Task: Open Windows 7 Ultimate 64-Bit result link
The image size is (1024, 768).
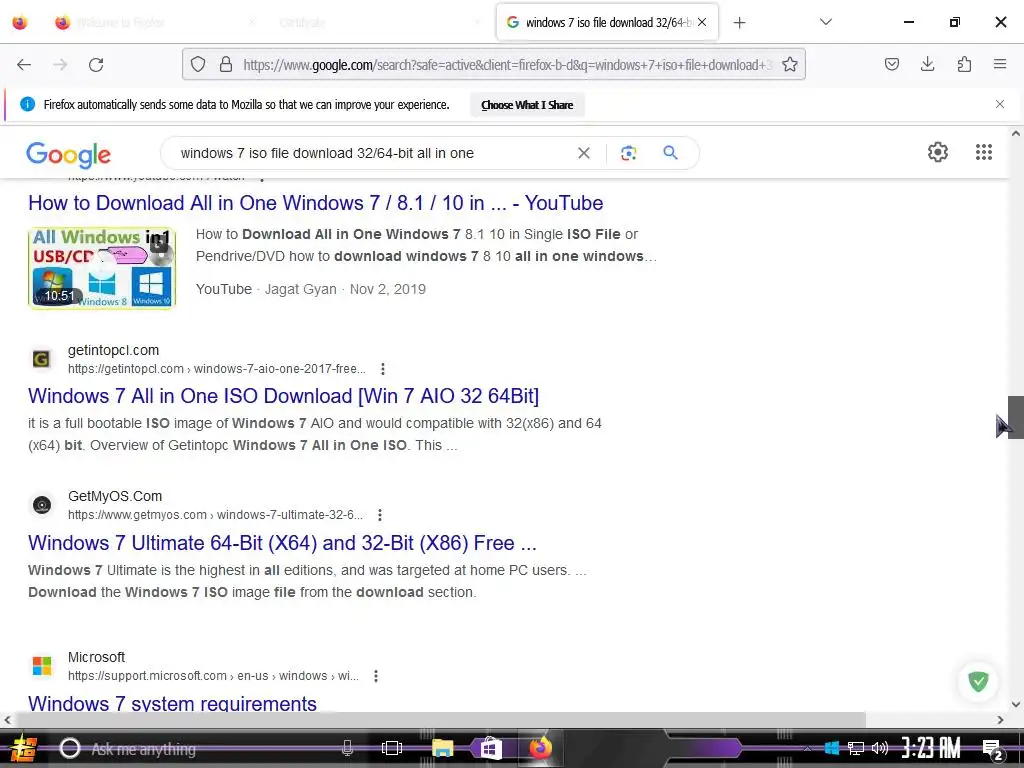Action: pos(282,543)
